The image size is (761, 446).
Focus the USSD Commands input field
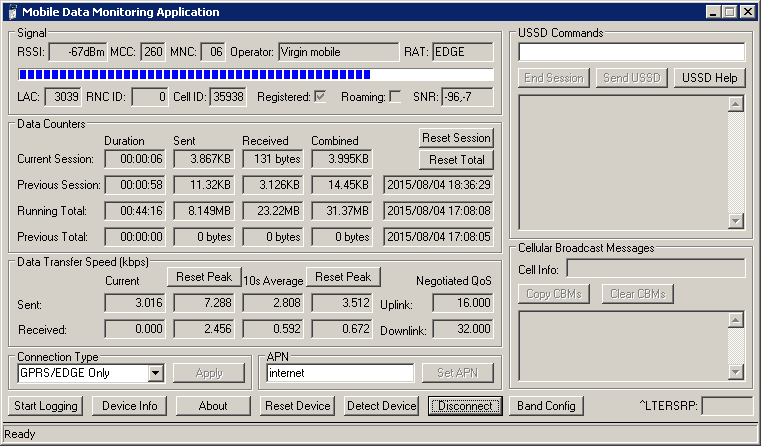[631, 52]
